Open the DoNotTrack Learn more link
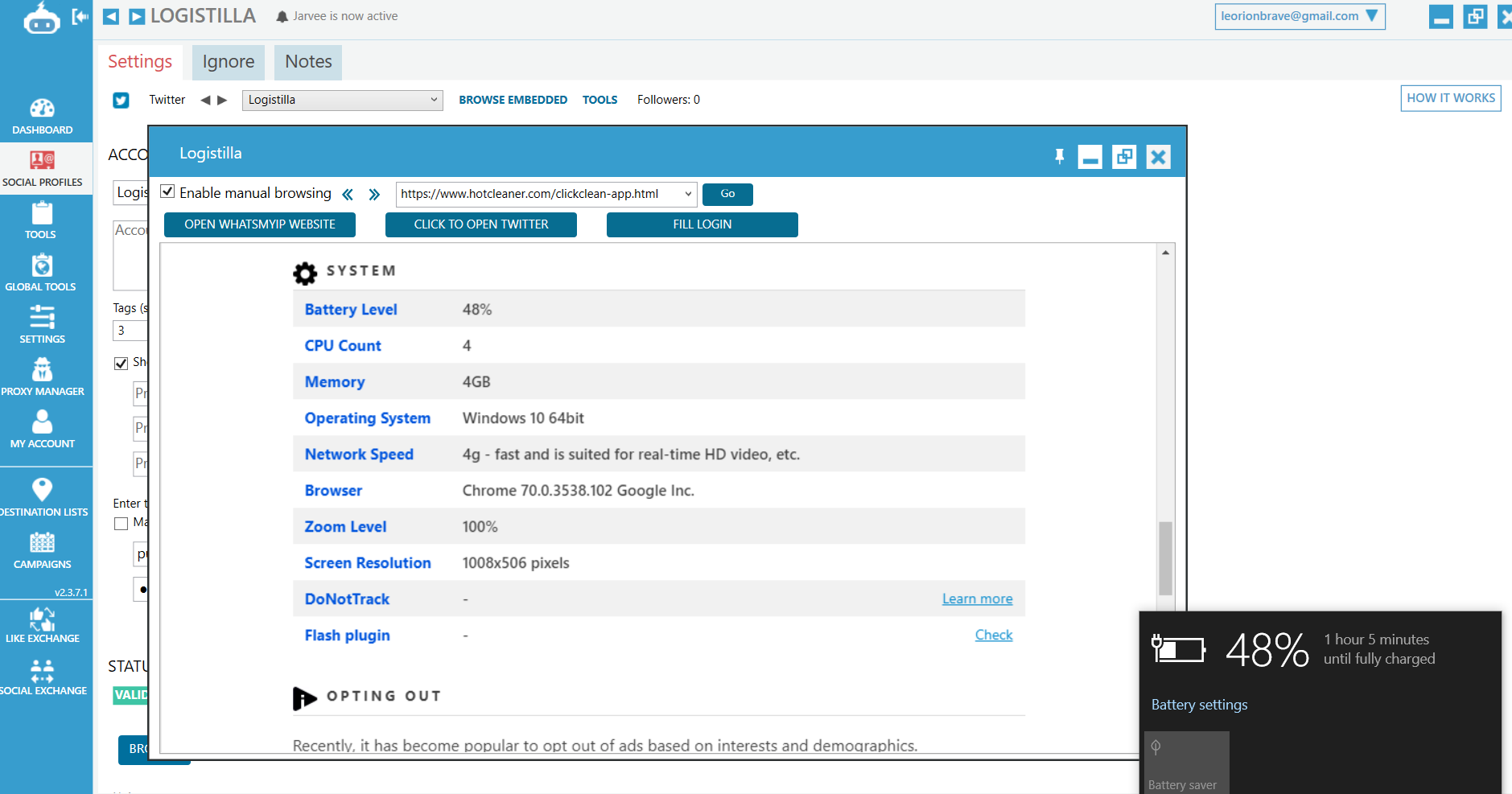 [977, 599]
